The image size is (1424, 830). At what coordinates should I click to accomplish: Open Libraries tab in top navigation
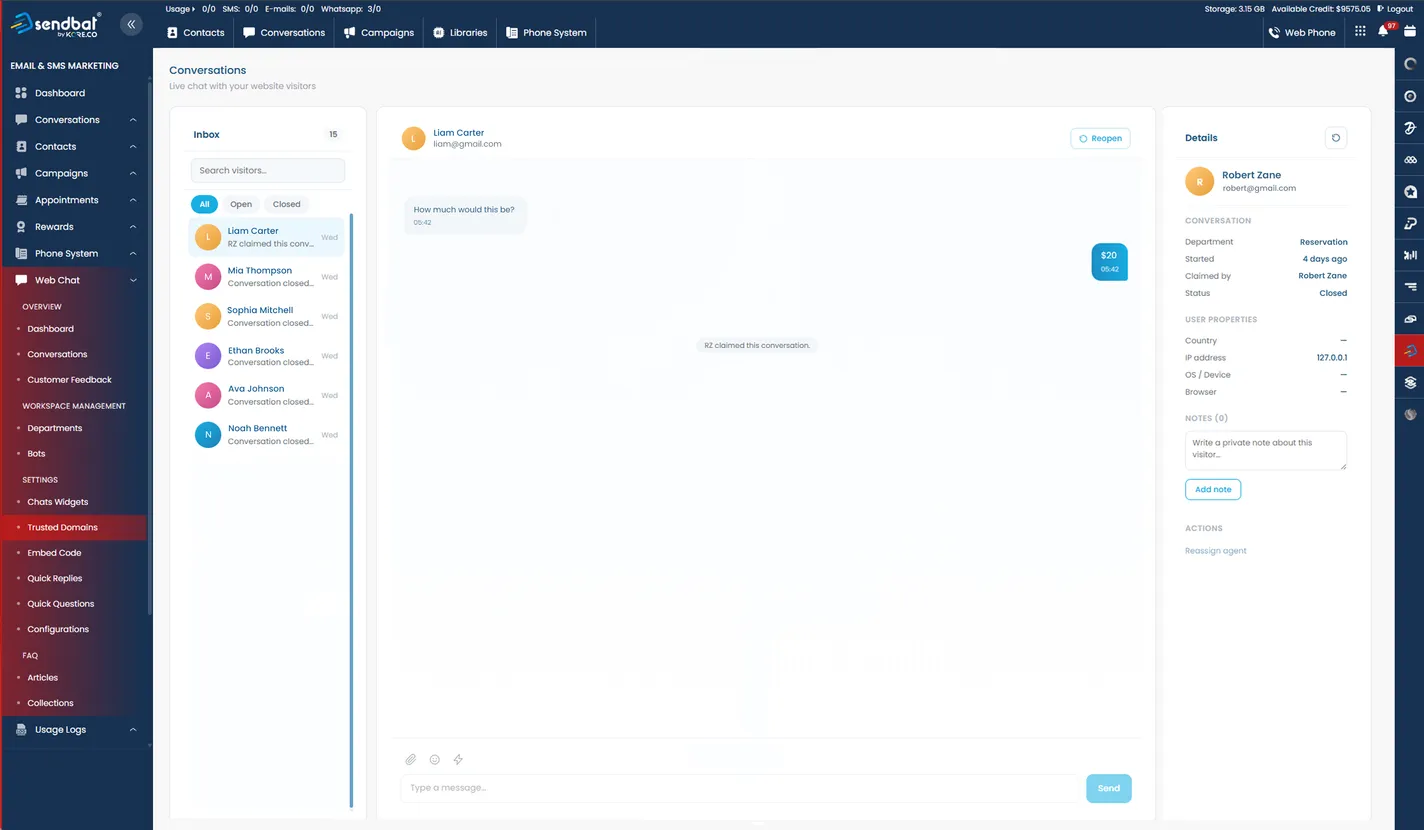460,32
